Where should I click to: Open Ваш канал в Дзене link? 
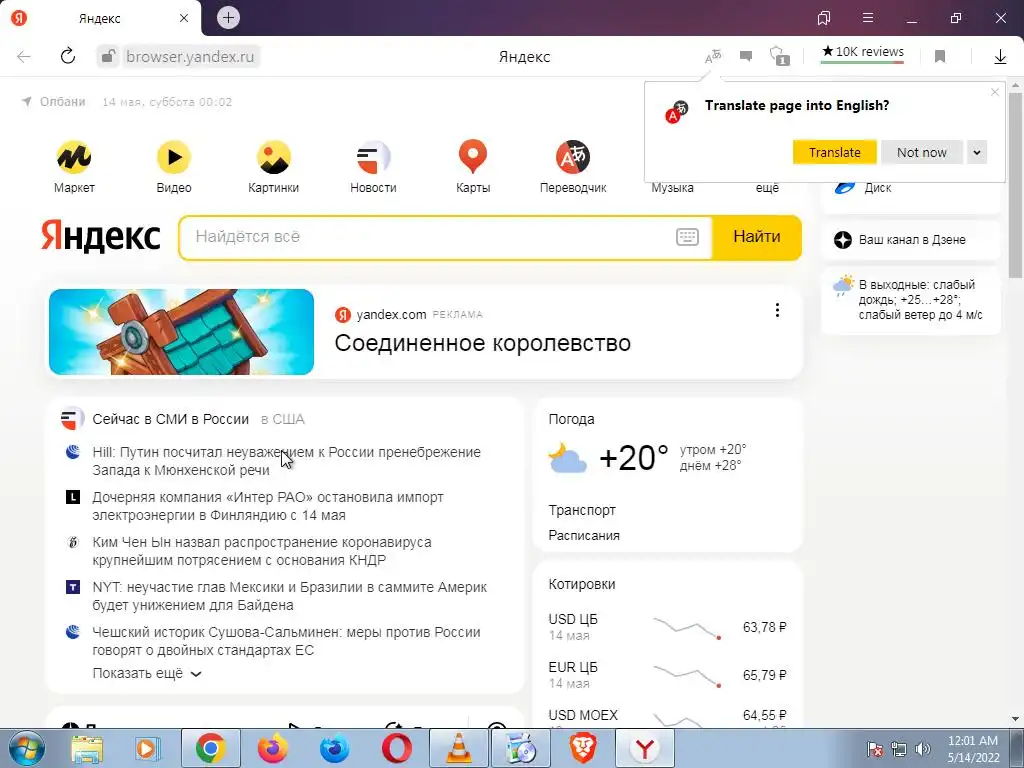[911, 240]
